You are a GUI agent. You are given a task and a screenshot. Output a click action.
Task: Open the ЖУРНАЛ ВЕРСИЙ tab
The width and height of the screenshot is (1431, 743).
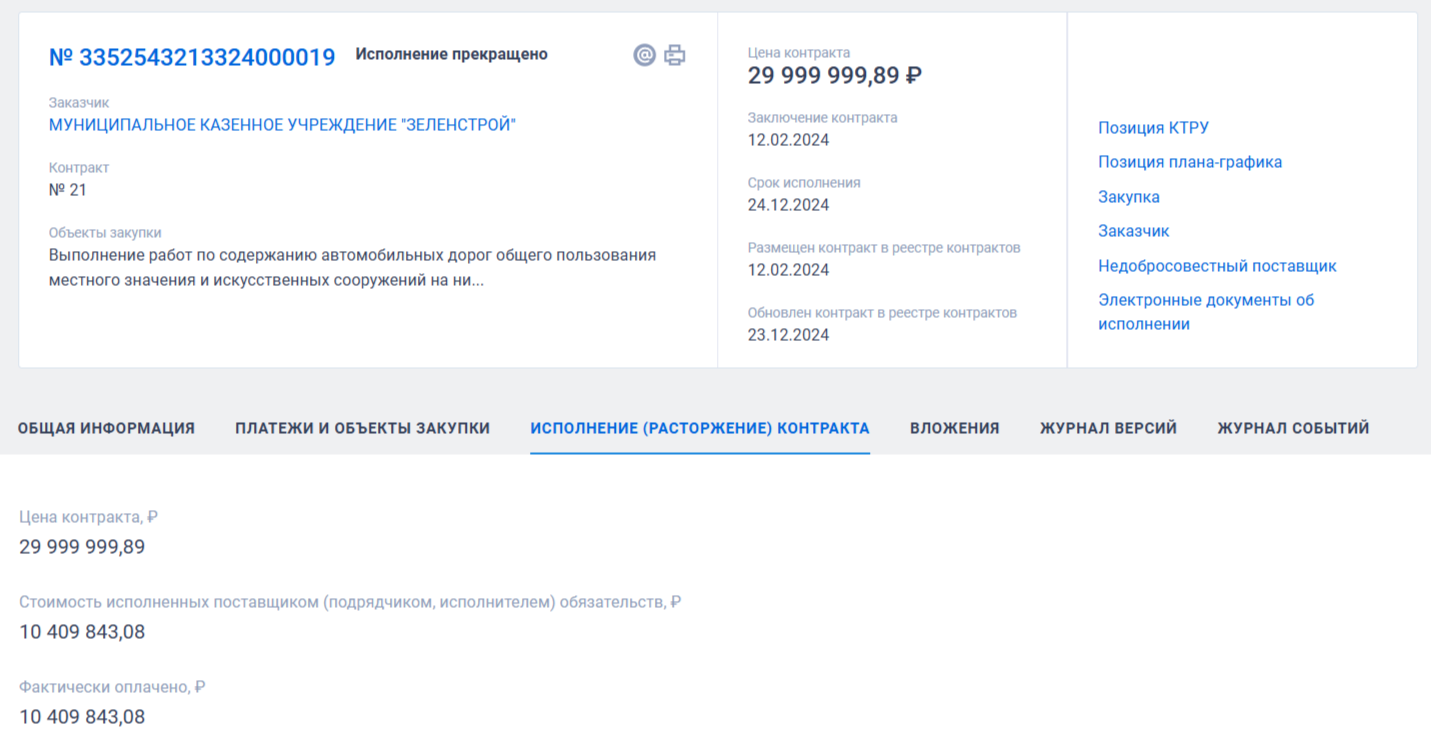(1108, 428)
